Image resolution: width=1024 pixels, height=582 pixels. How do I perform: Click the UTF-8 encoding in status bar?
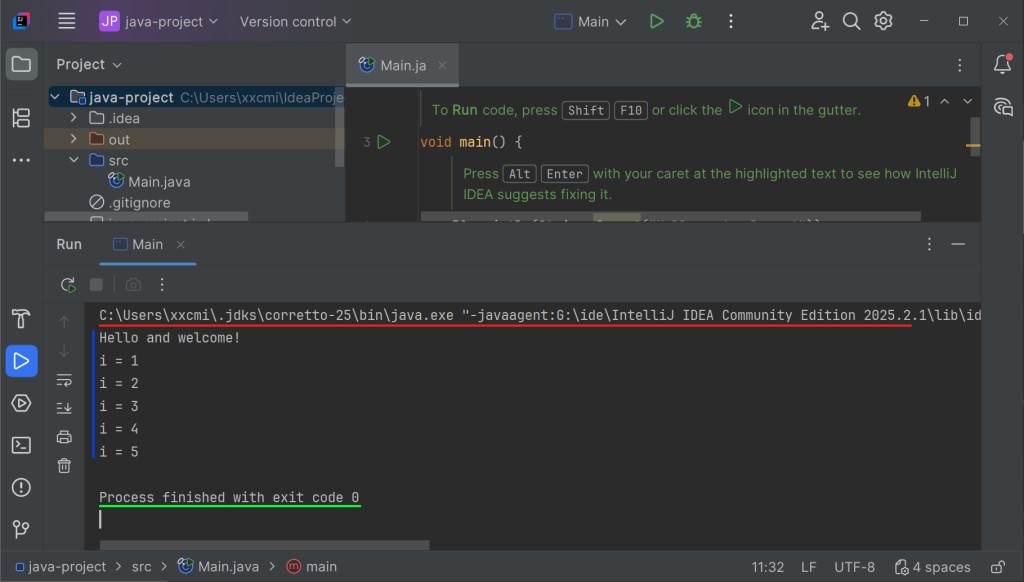tap(853, 567)
